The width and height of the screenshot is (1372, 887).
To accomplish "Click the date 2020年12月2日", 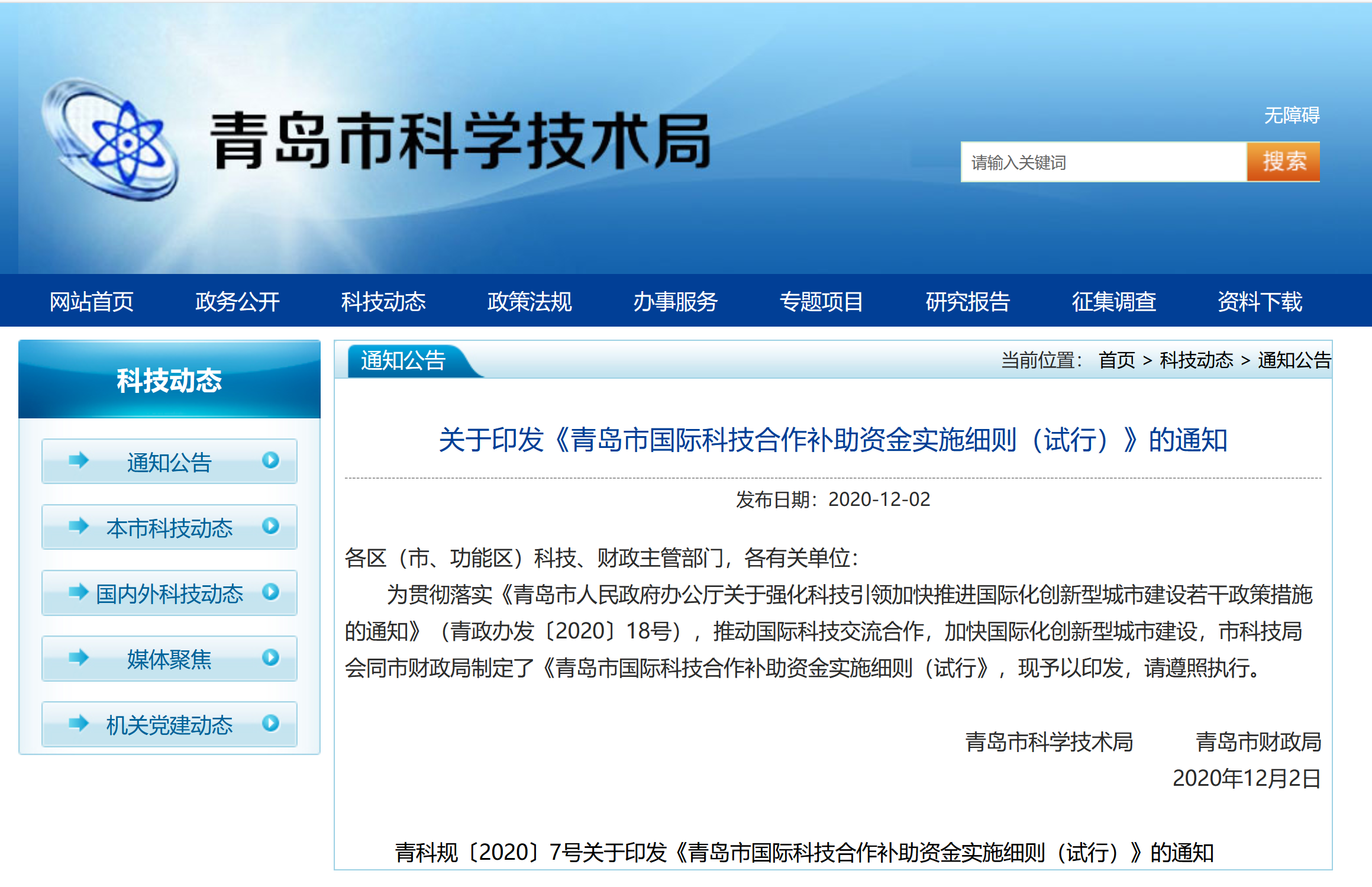I will 1247,778.
